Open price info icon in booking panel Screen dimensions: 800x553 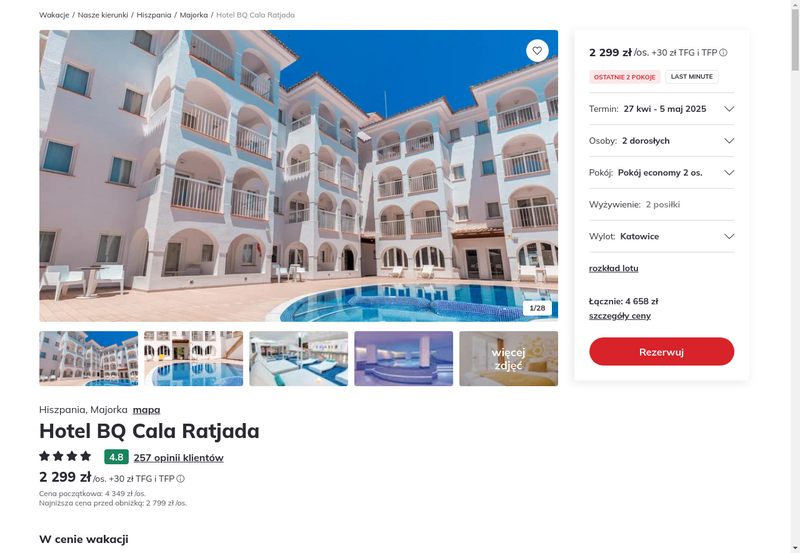click(723, 53)
